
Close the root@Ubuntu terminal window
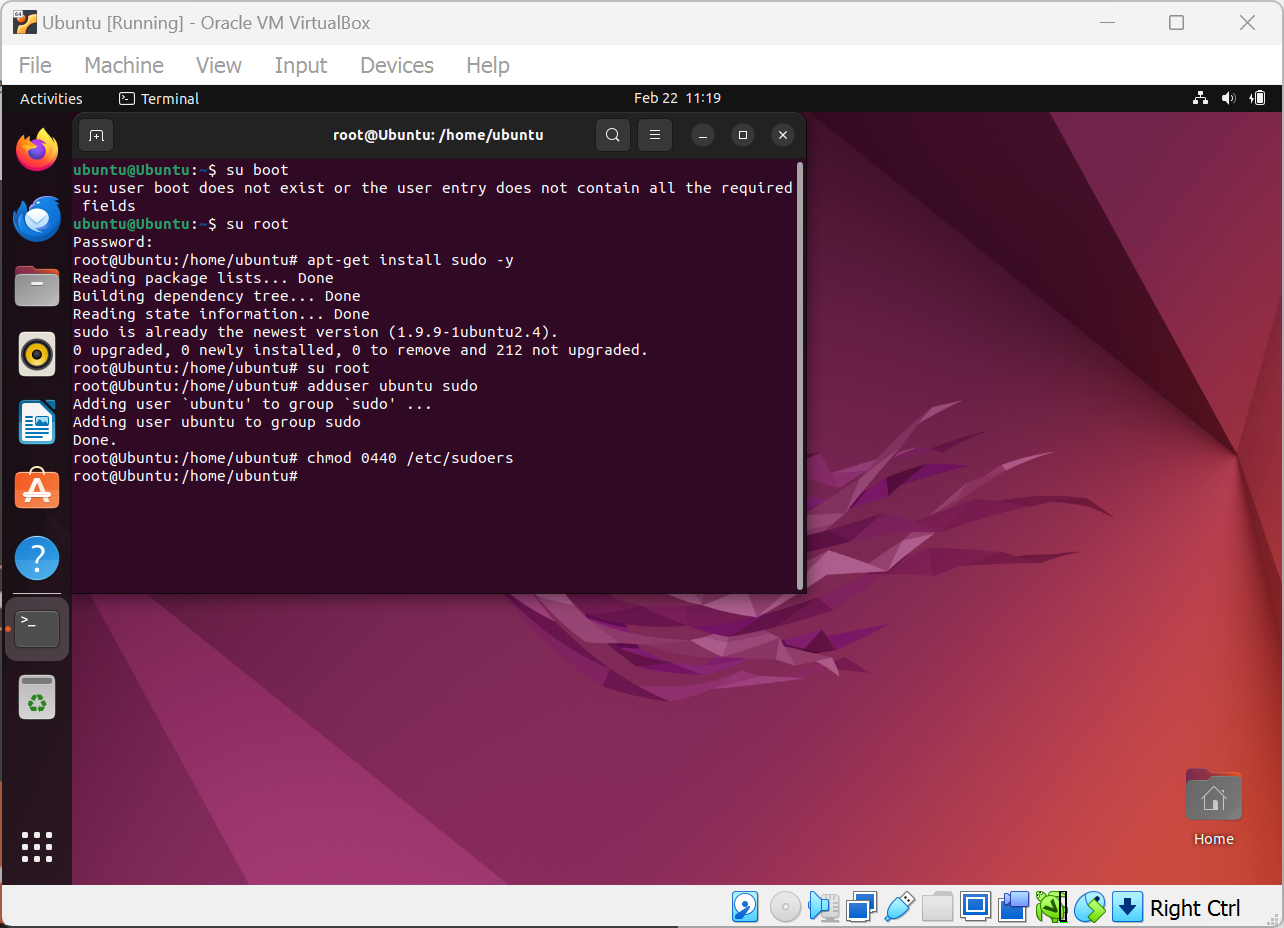[x=783, y=134]
